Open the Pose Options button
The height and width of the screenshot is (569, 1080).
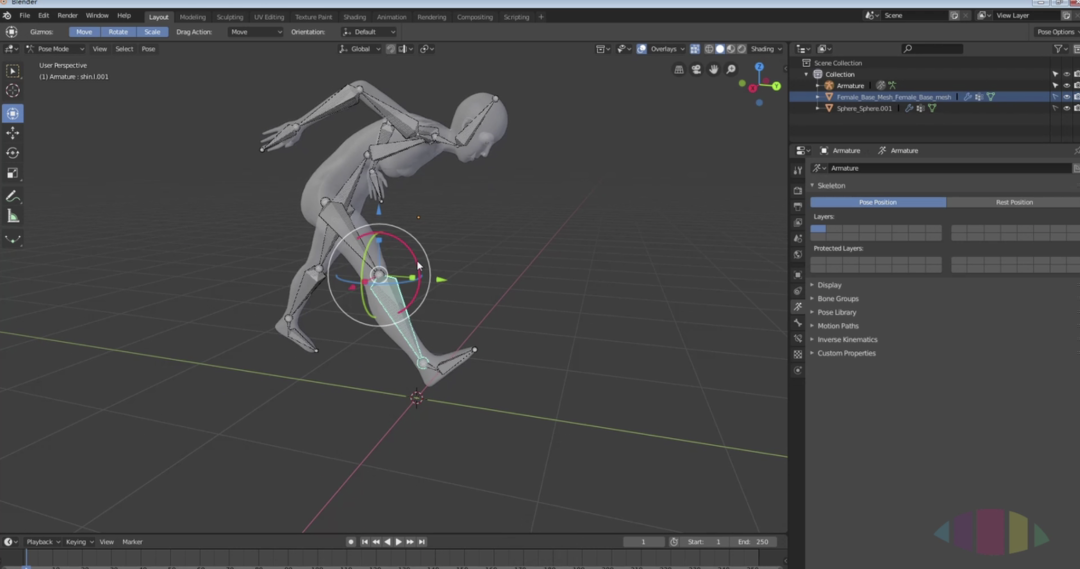[1054, 32]
